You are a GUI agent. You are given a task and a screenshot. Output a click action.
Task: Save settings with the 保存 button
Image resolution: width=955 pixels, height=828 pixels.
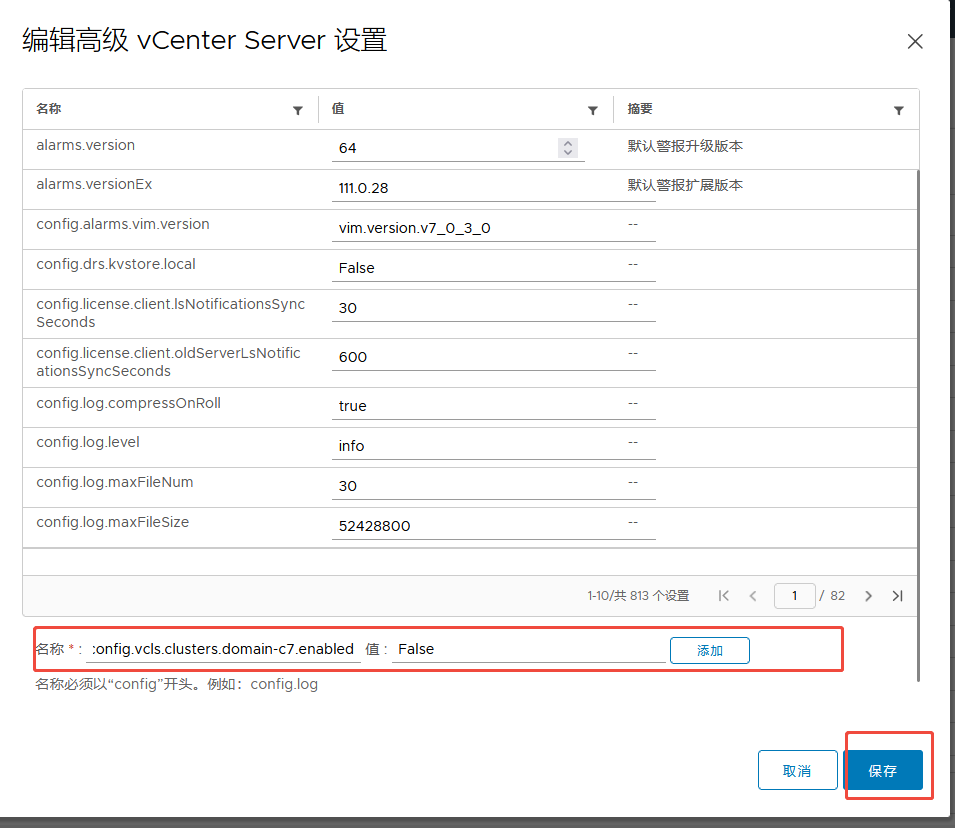tap(883, 770)
